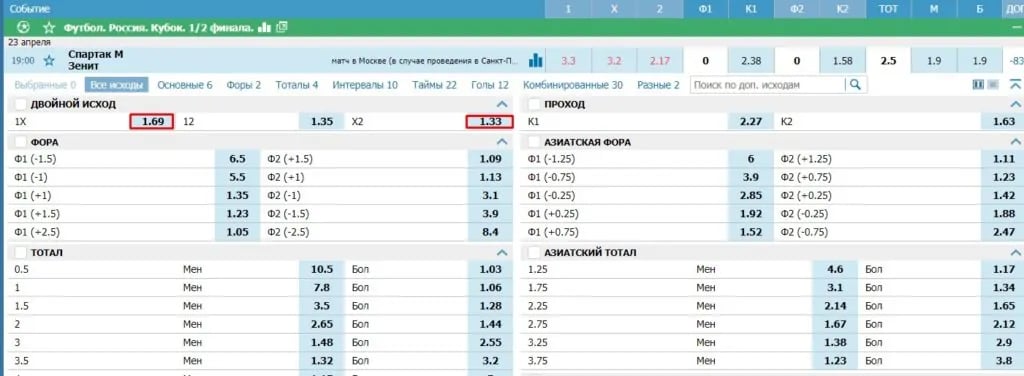Open the Выбранные 0 tab
Screen dimensions: 1024x376
pyautogui.click(x=45, y=85)
